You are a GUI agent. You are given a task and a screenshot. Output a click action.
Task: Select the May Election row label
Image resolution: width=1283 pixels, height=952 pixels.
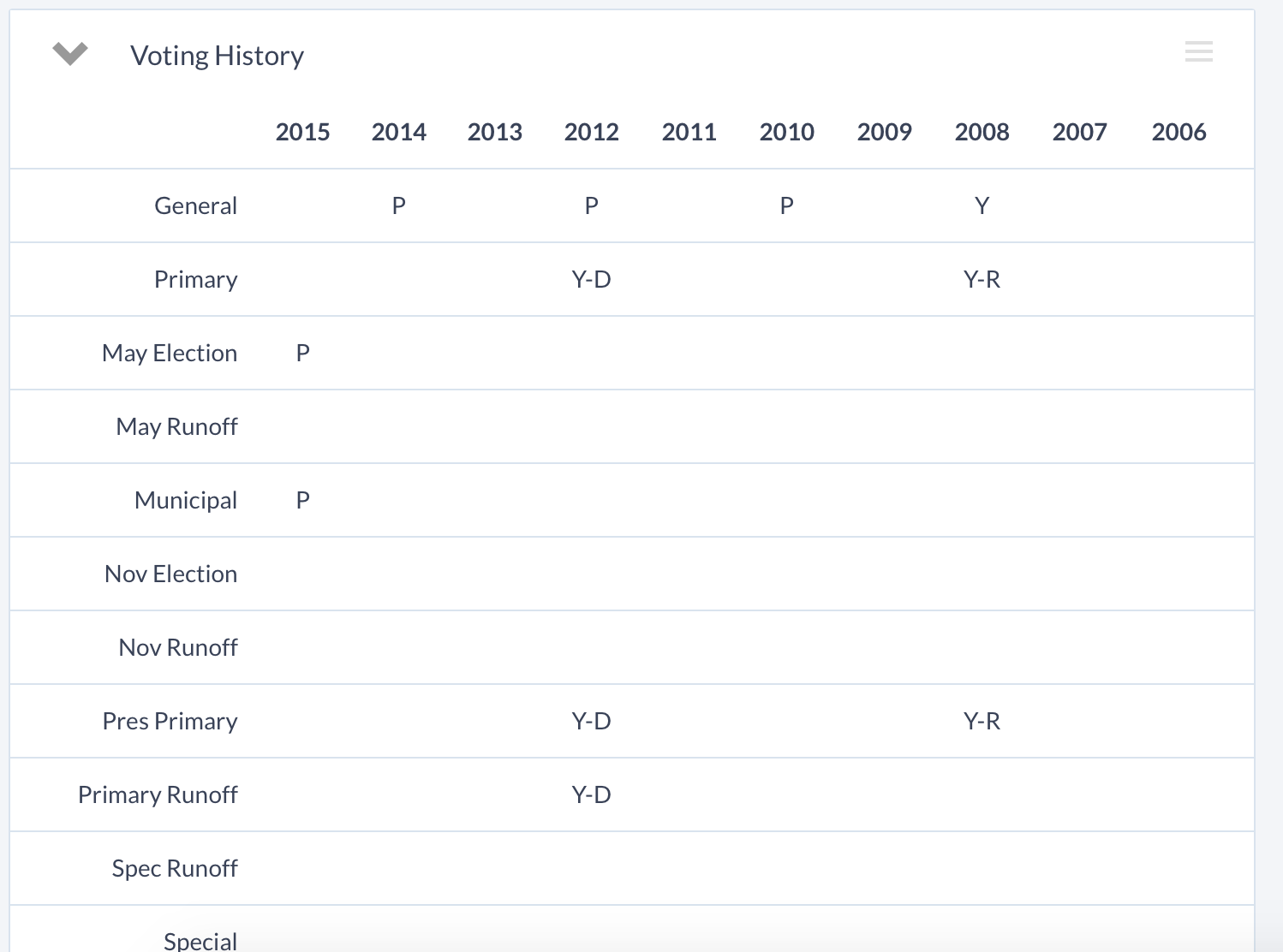coord(170,353)
